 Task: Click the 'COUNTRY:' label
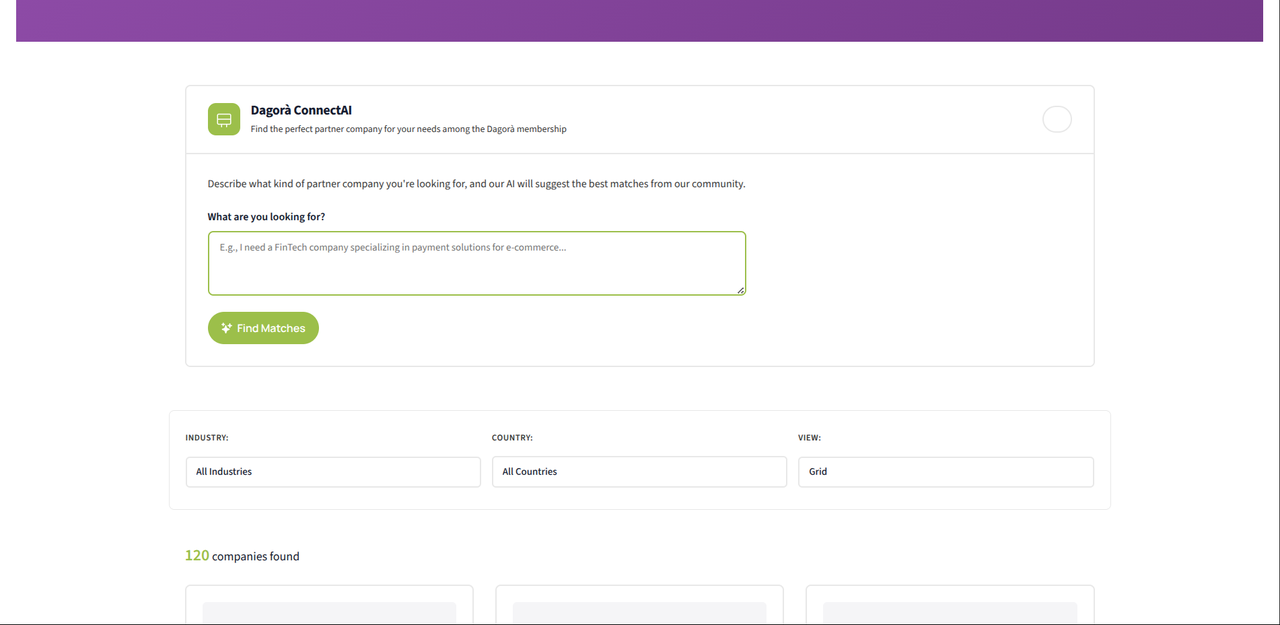point(512,438)
